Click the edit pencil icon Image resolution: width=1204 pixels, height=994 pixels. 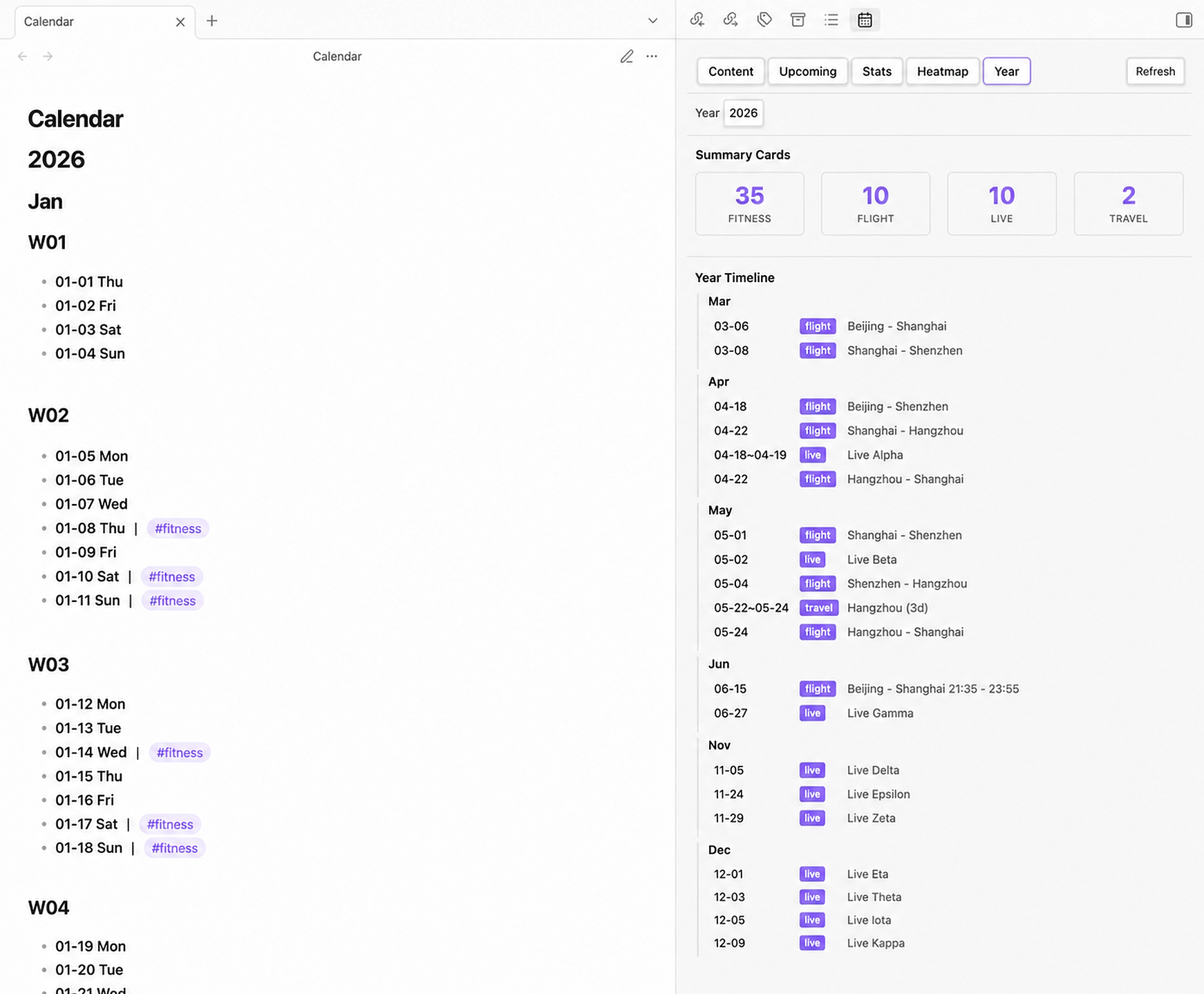(627, 57)
